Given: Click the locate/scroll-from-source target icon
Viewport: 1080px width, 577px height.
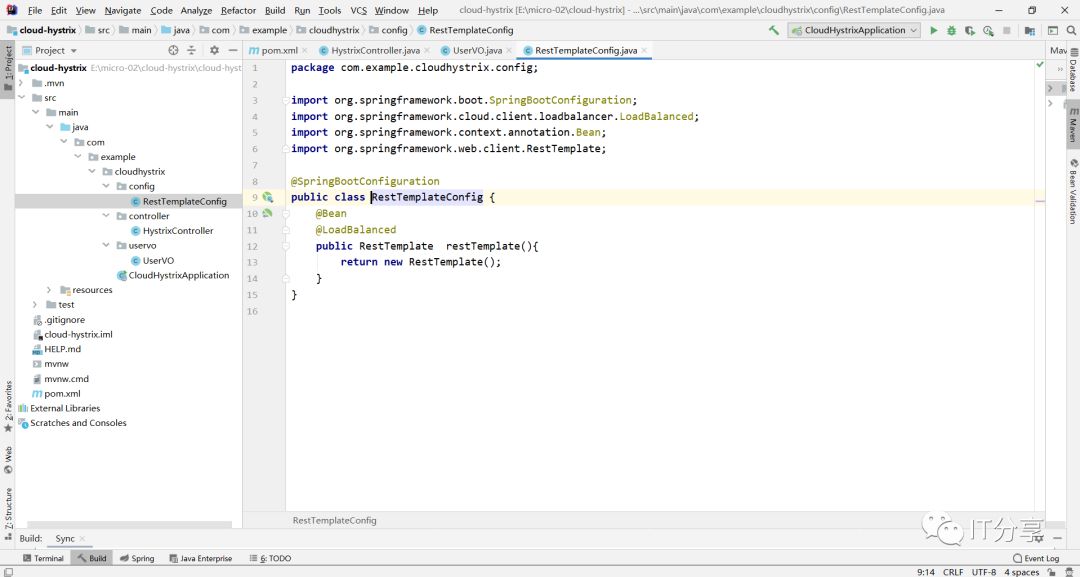Looking at the screenshot, I should (x=173, y=50).
